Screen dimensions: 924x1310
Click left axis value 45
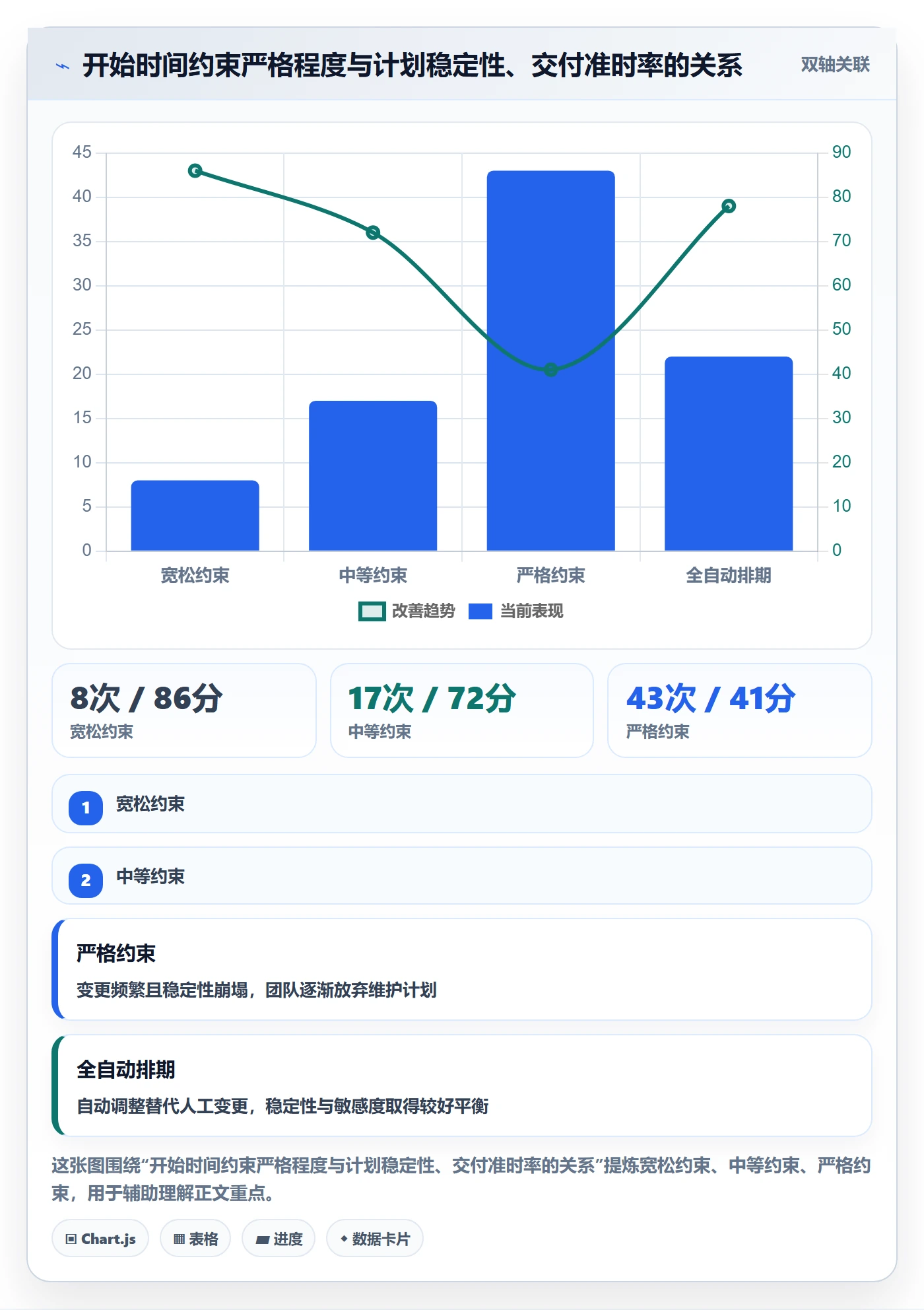[x=82, y=153]
